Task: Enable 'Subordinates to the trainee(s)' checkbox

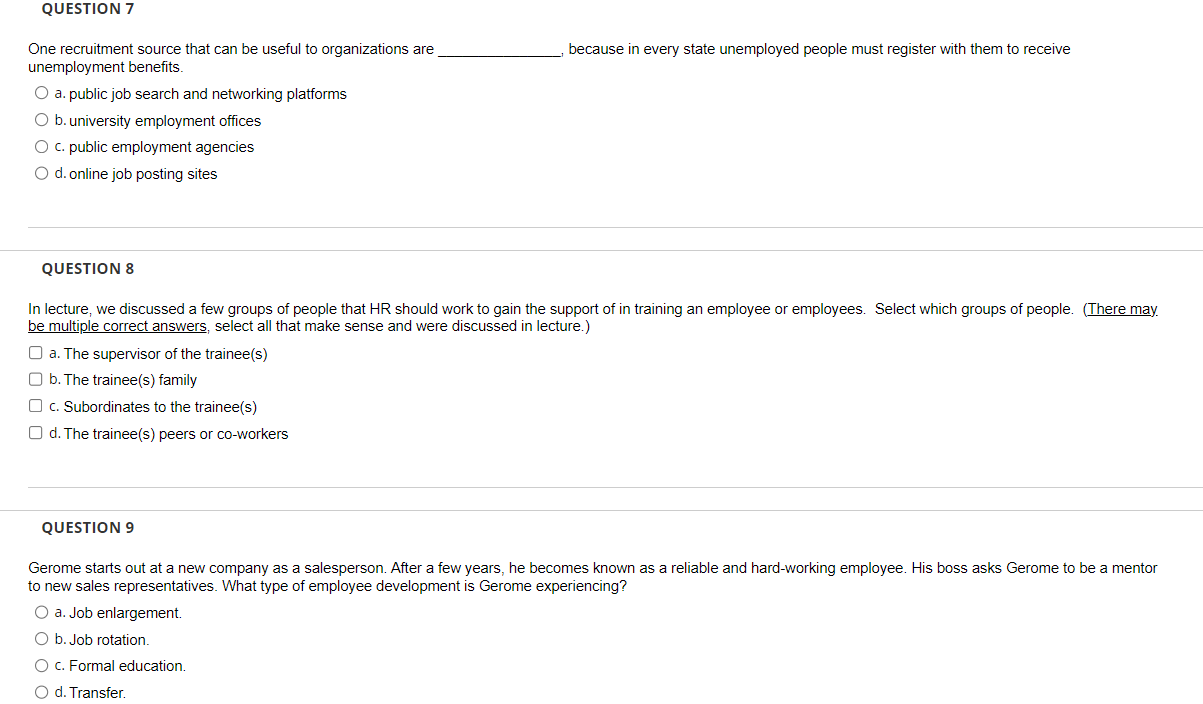Action: point(34,404)
